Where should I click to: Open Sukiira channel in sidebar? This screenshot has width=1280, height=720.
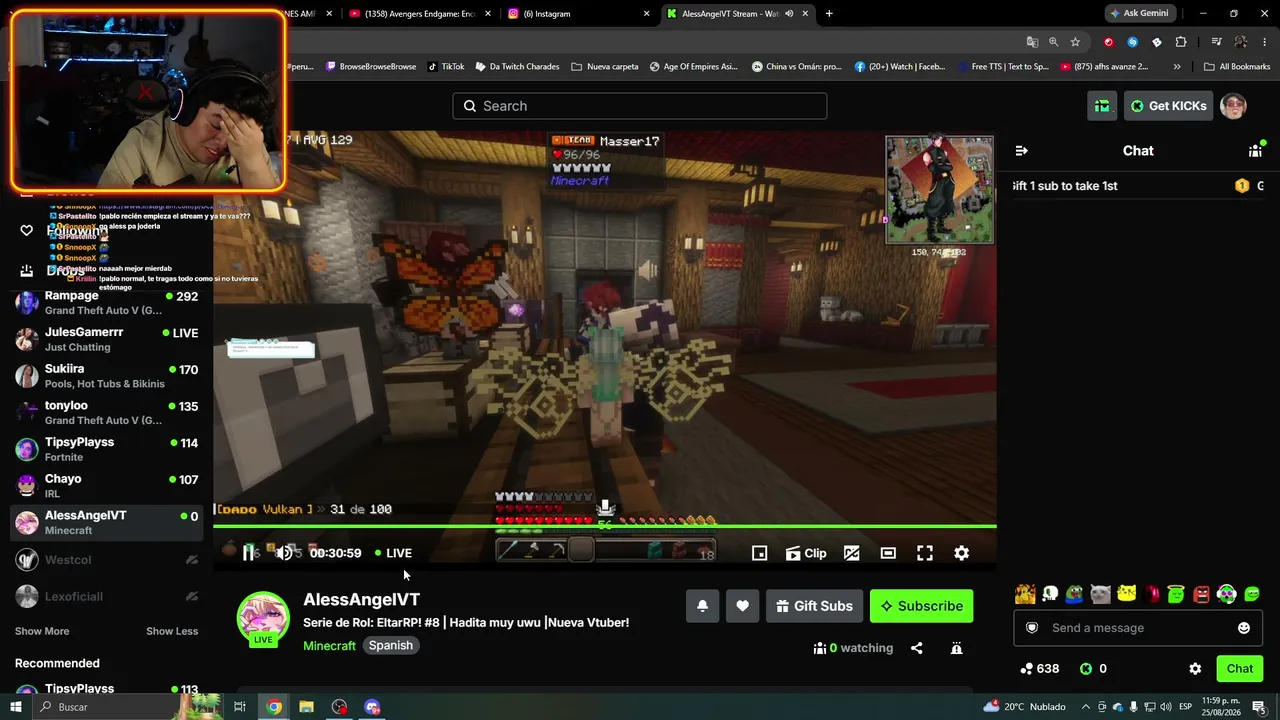pyautogui.click(x=106, y=376)
